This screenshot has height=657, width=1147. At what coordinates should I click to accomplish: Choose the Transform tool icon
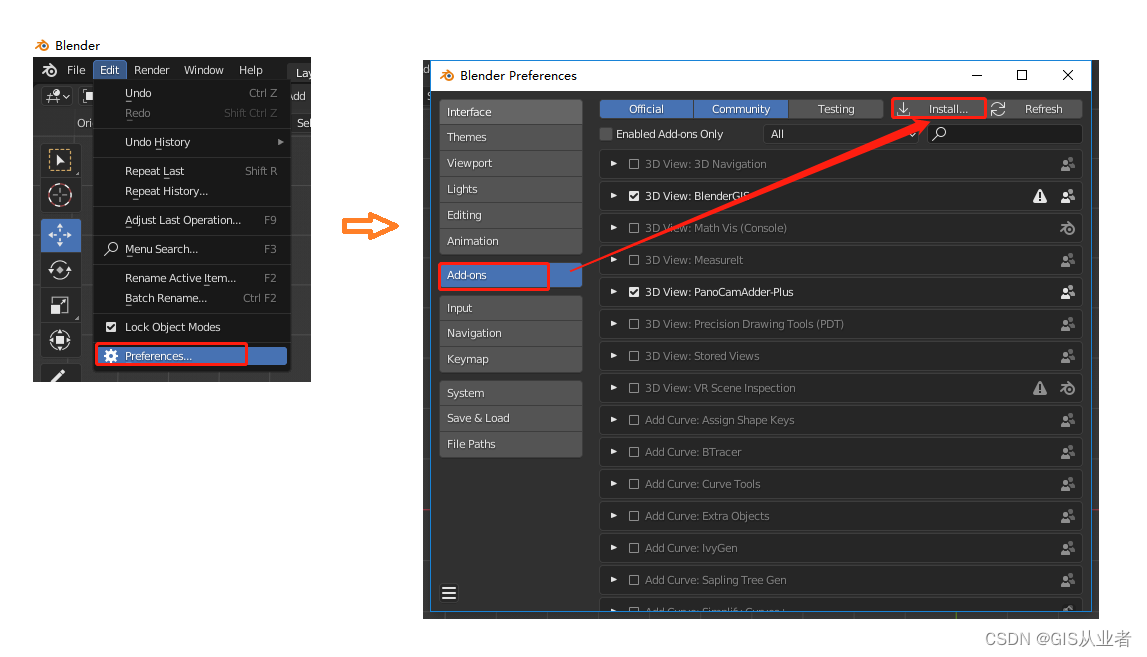pos(60,339)
